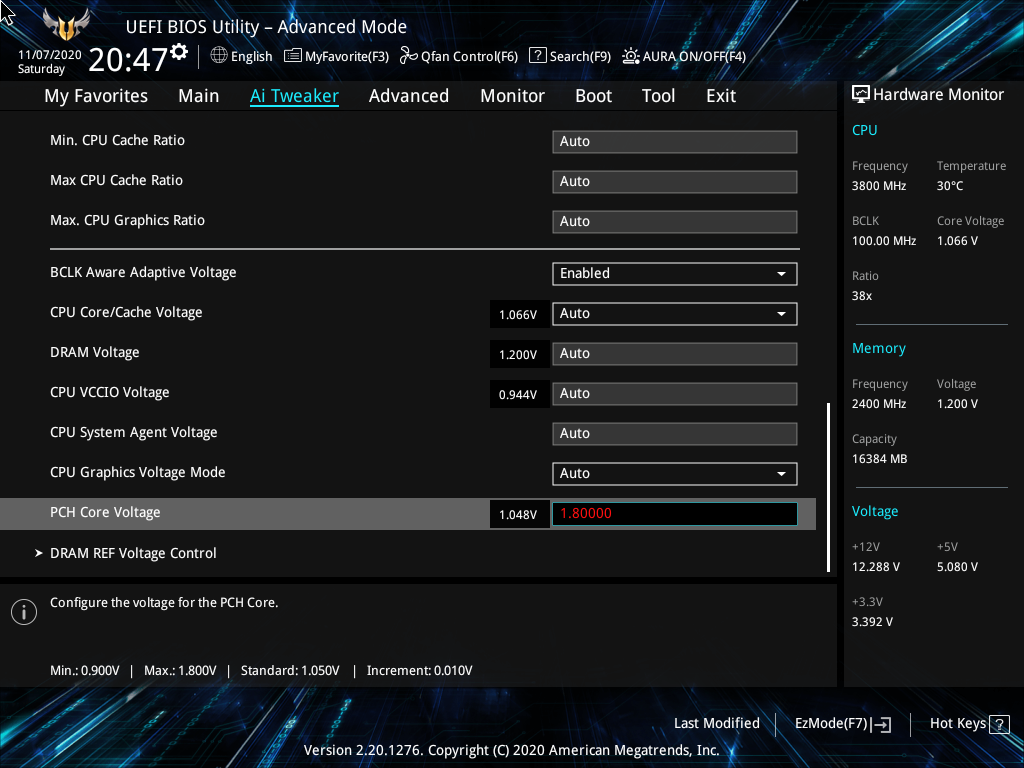The width and height of the screenshot is (1024, 768).
Task: Click the globe language icon
Action: [219, 56]
